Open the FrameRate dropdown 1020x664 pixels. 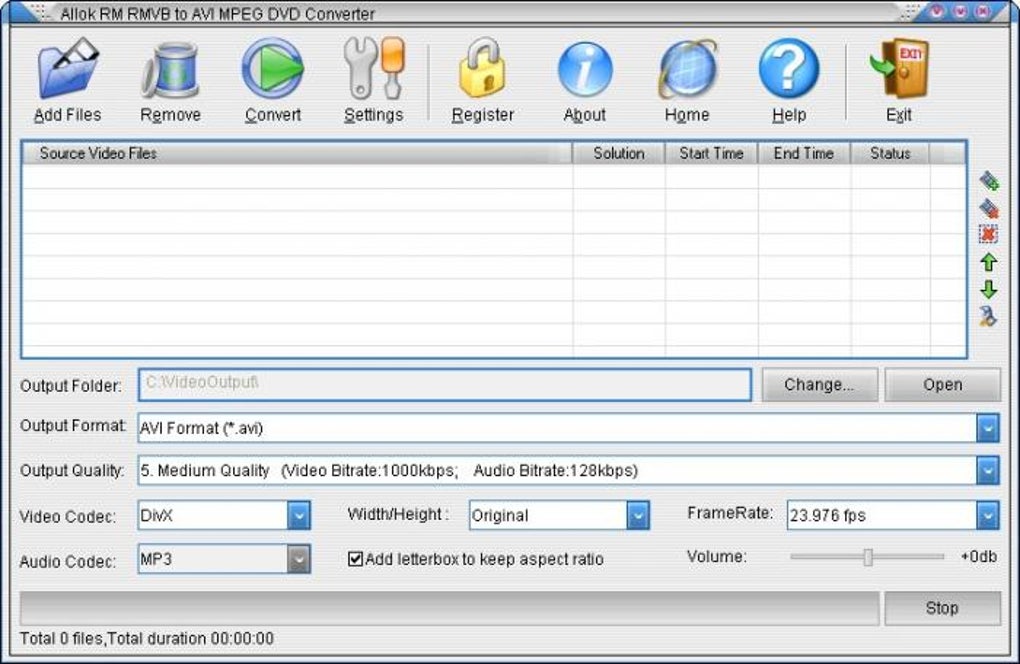pyautogui.click(x=987, y=516)
